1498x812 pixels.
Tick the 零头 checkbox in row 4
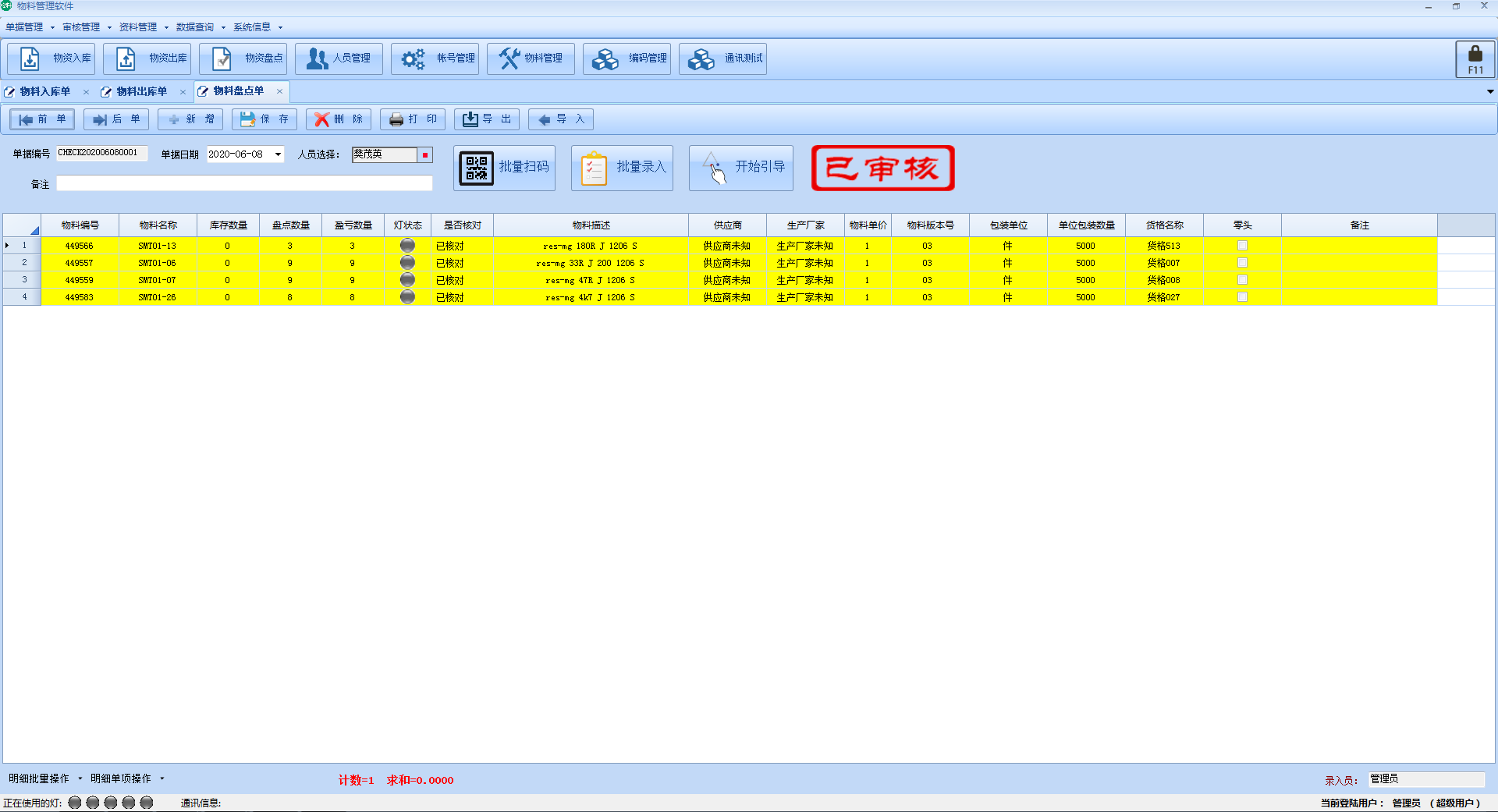[x=1242, y=297]
